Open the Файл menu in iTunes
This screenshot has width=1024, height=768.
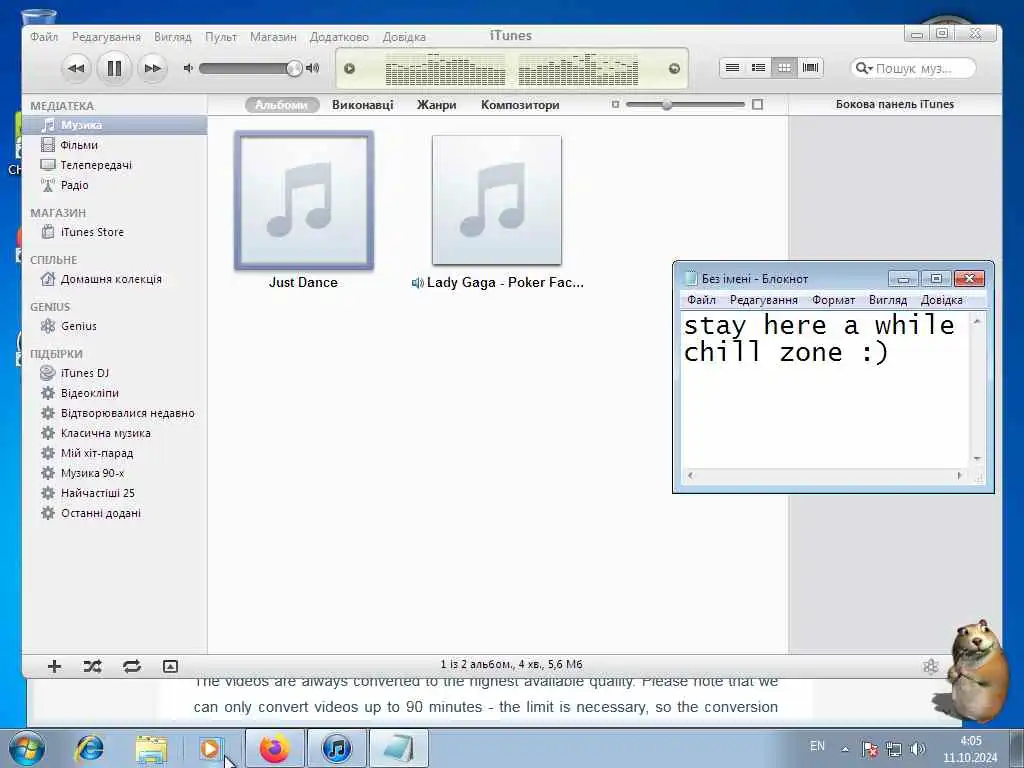(x=44, y=37)
